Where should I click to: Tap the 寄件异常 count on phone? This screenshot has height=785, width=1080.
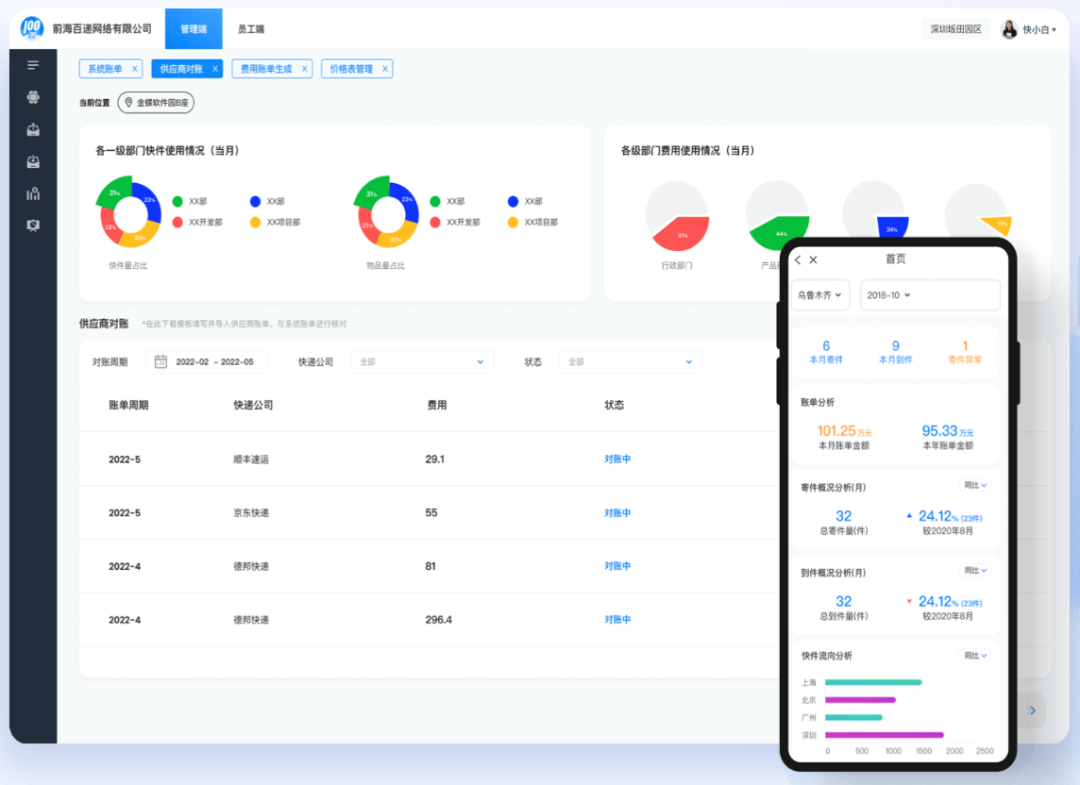(965, 352)
